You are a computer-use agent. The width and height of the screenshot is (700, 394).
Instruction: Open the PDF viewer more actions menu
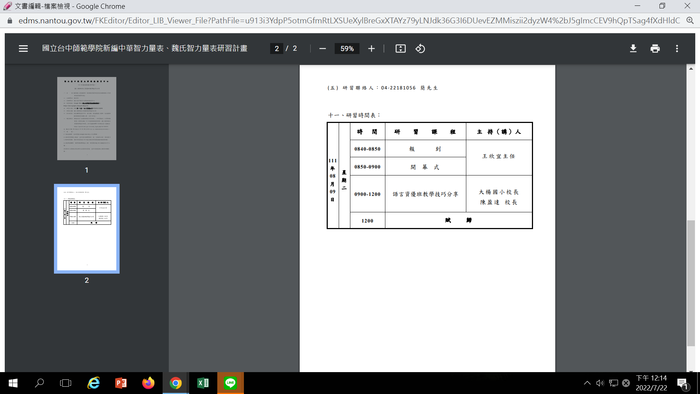(677, 49)
